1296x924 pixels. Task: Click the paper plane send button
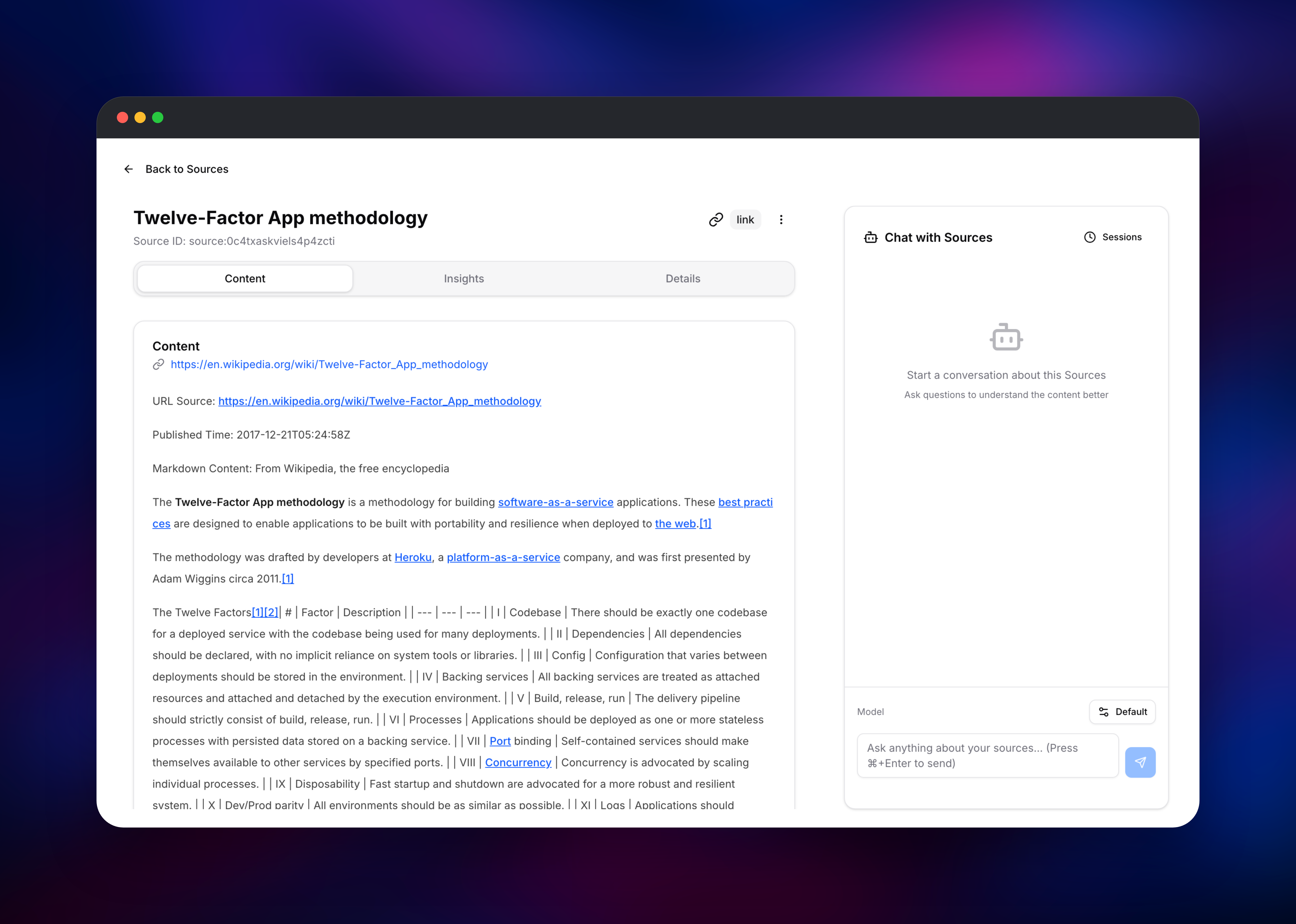pos(1140,762)
